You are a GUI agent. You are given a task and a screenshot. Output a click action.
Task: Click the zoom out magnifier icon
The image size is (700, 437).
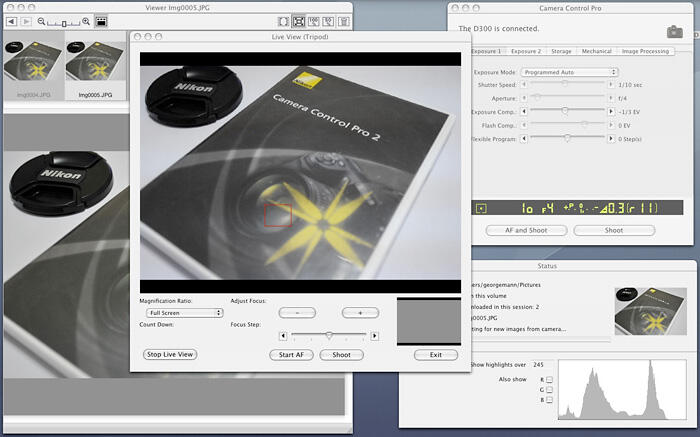41,21
